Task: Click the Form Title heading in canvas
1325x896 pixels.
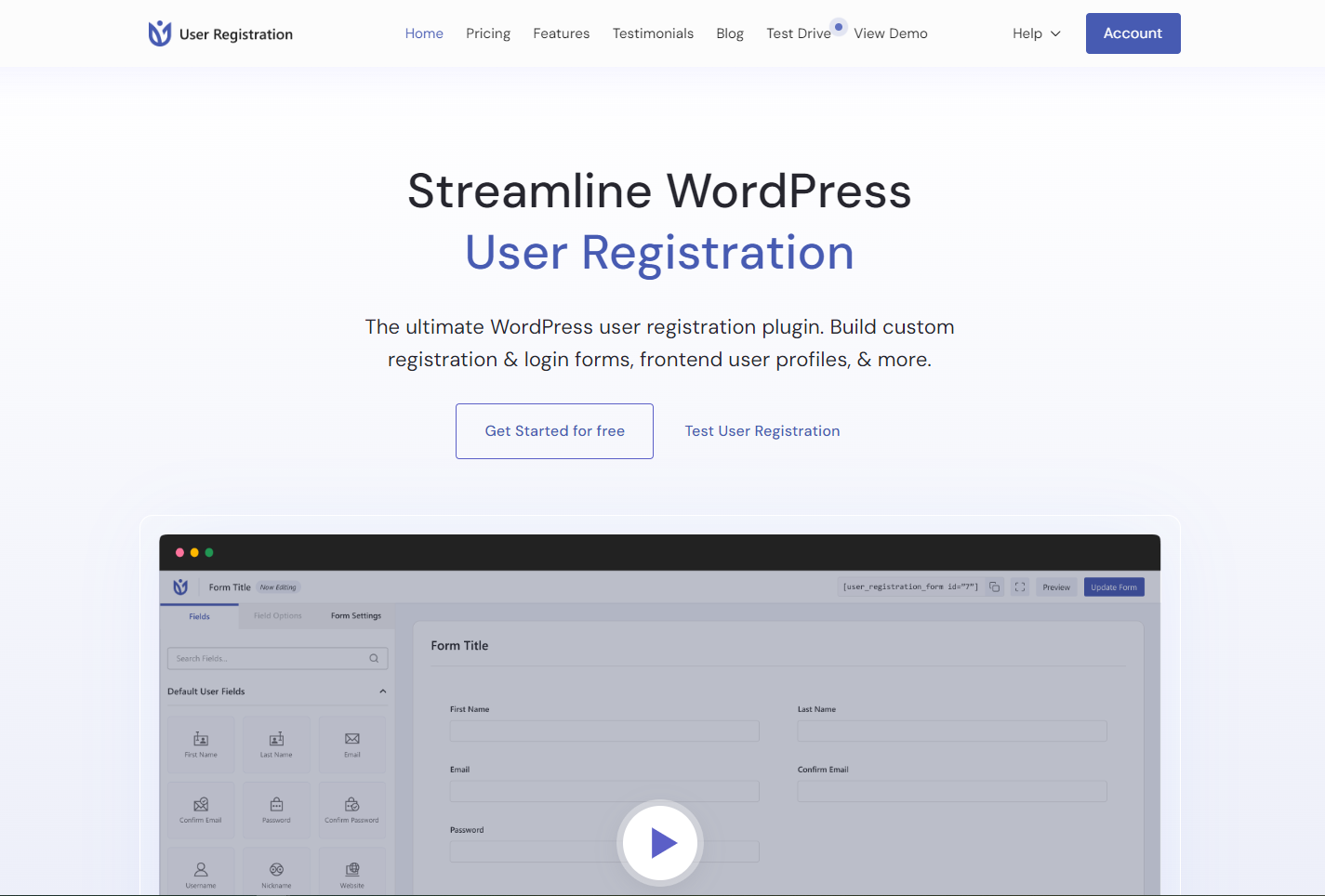Action: (x=459, y=646)
